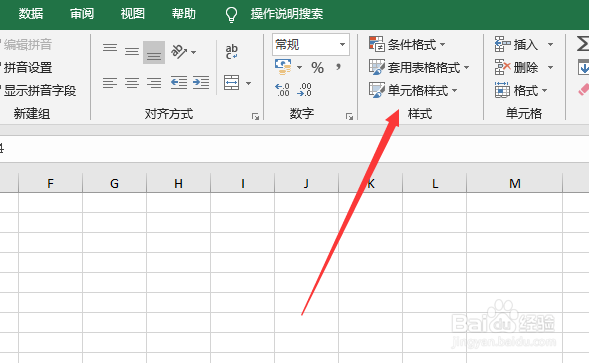Click 拼音设置 in the 新建组 group
Image resolution: width=589 pixels, height=363 pixels.
[x=27, y=68]
